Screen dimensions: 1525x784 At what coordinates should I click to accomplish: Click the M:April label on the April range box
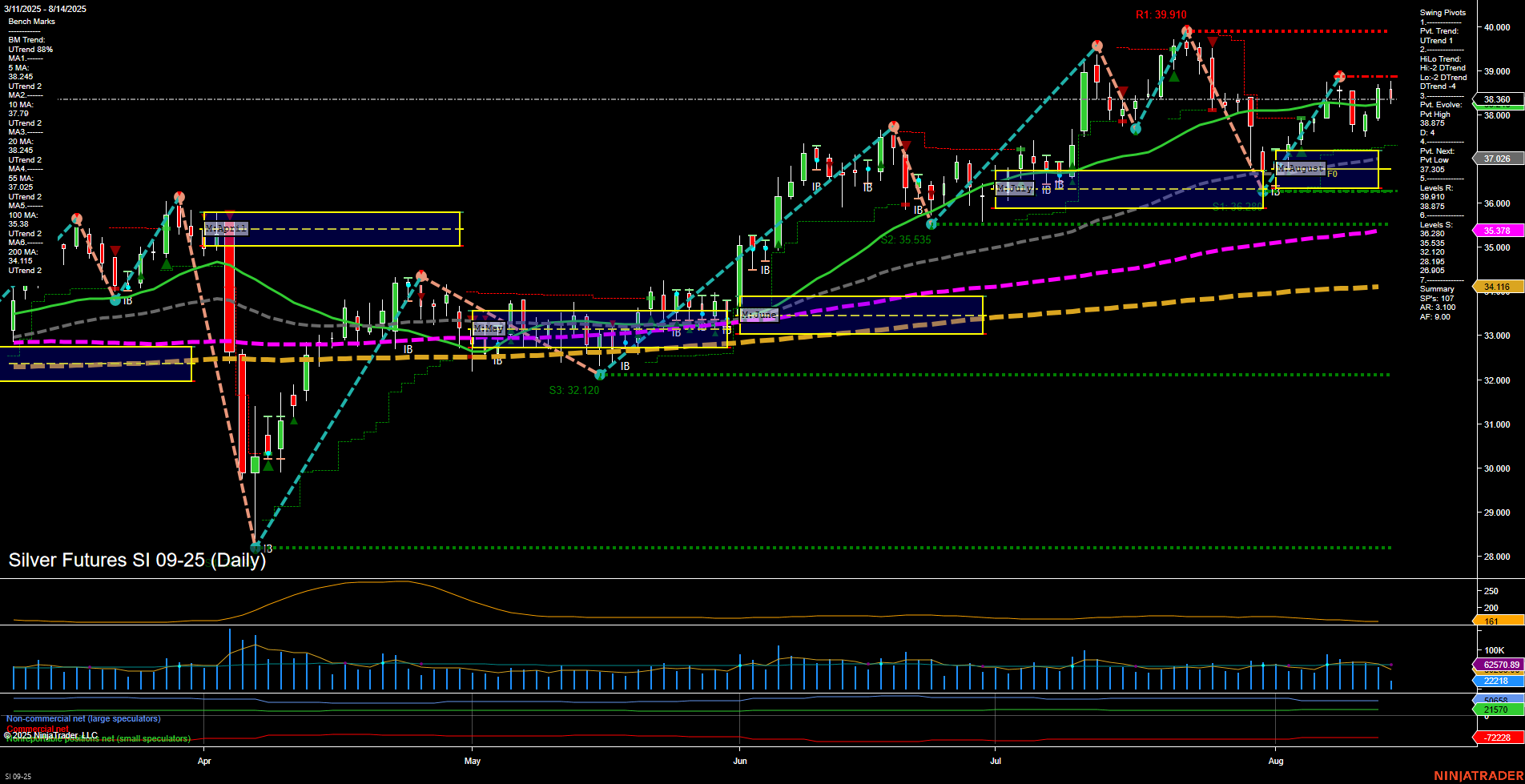pyautogui.click(x=226, y=227)
